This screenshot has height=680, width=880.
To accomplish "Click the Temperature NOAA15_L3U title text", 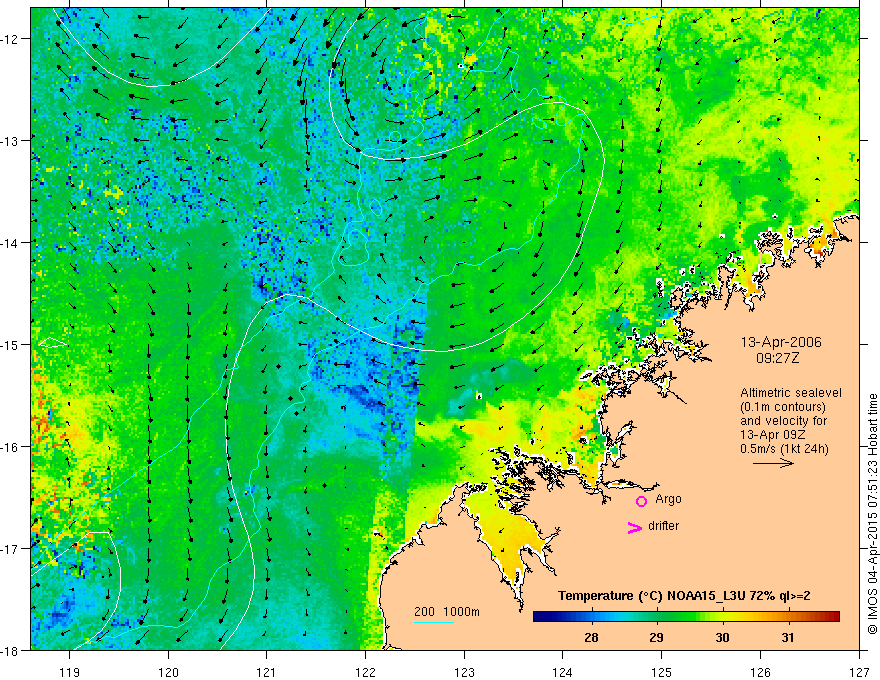I will click(684, 596).
